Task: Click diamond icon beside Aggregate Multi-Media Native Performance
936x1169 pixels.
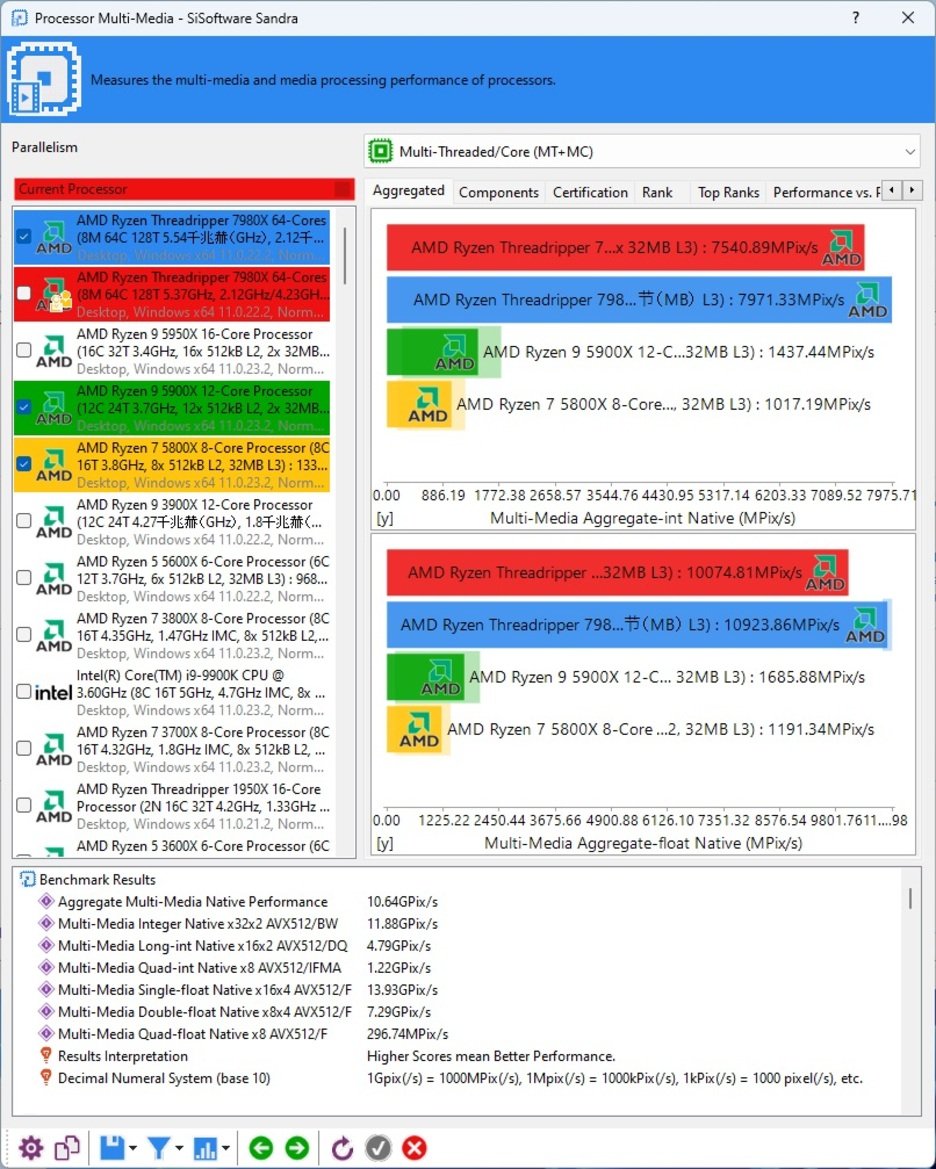Action: [x=46, y=901]
